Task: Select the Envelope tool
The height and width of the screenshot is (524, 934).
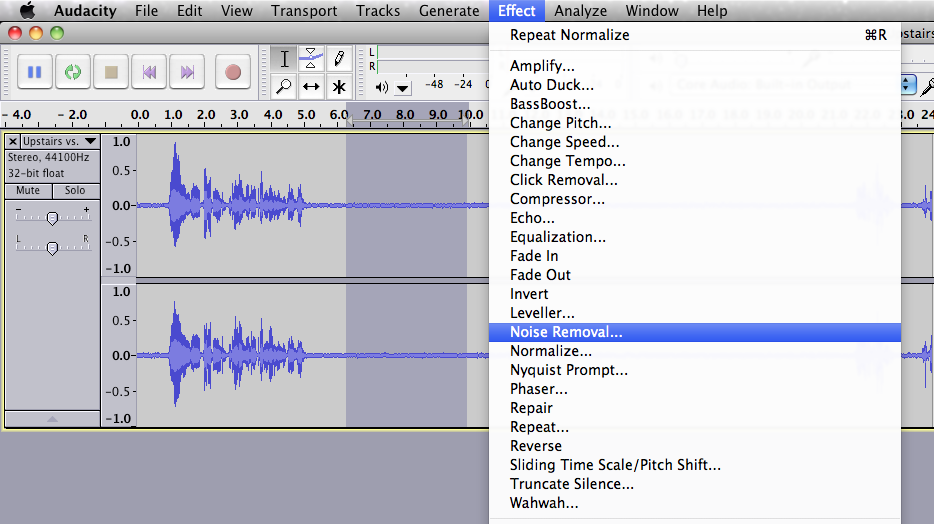Action: 312,58
